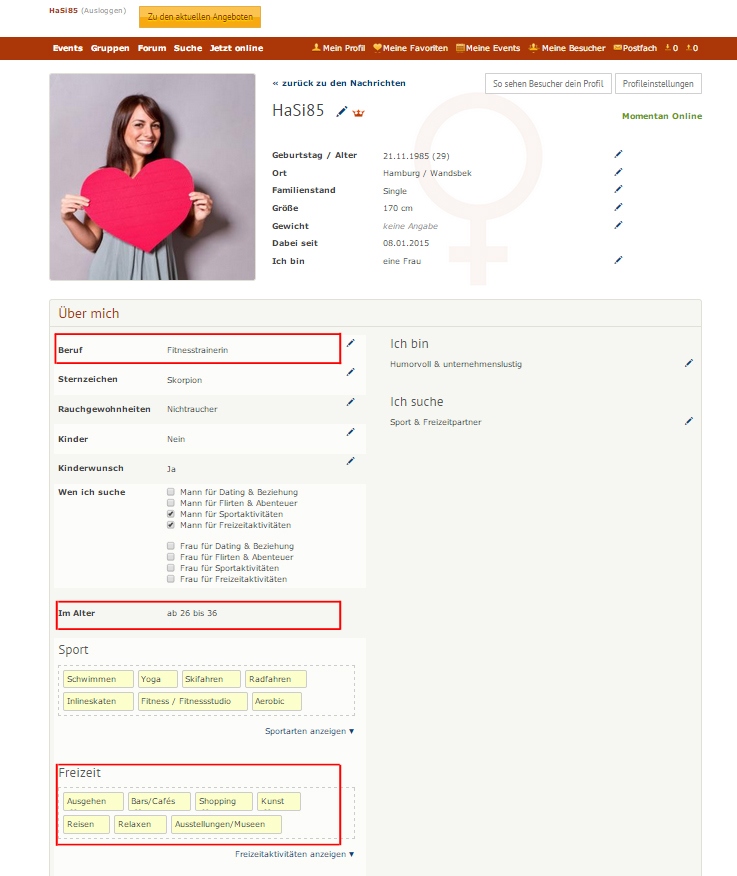Click zurück zu den Nachrichten link
This screenshot has height=876, width=737.
point(339,83)
